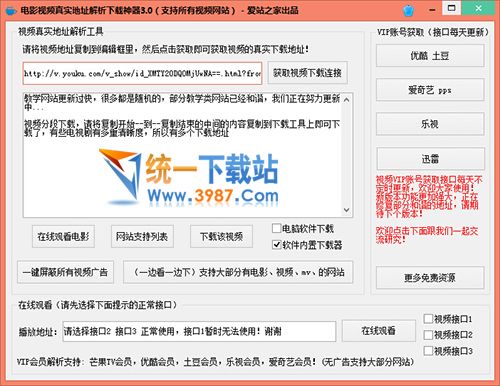Image resolution: width=500 pixels, height=386 pixels.
Task: Click the 一键屏蔽所有视频广告 button
Action: (65, 272)
